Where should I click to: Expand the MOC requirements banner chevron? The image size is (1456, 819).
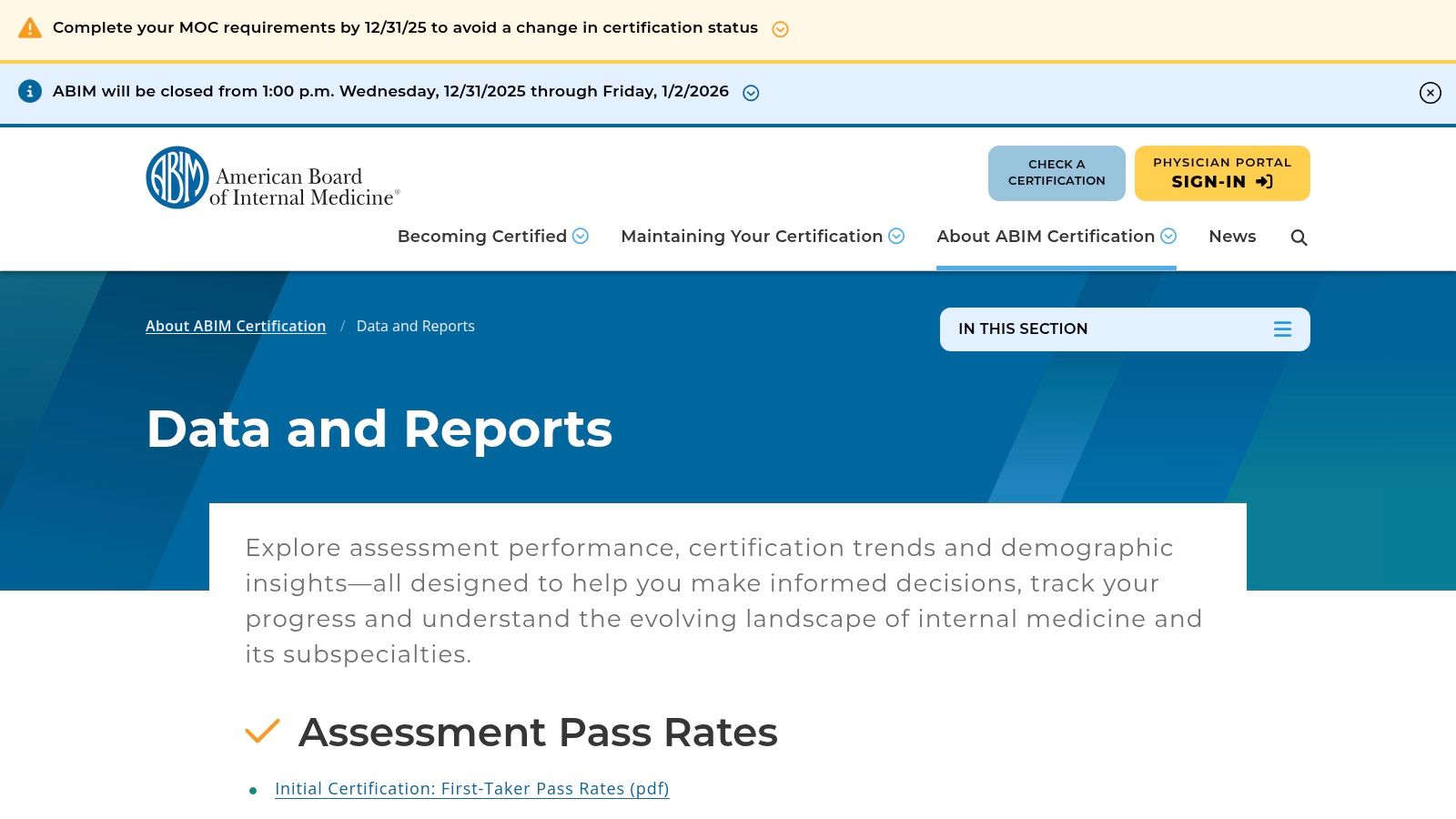coord(780,28)
